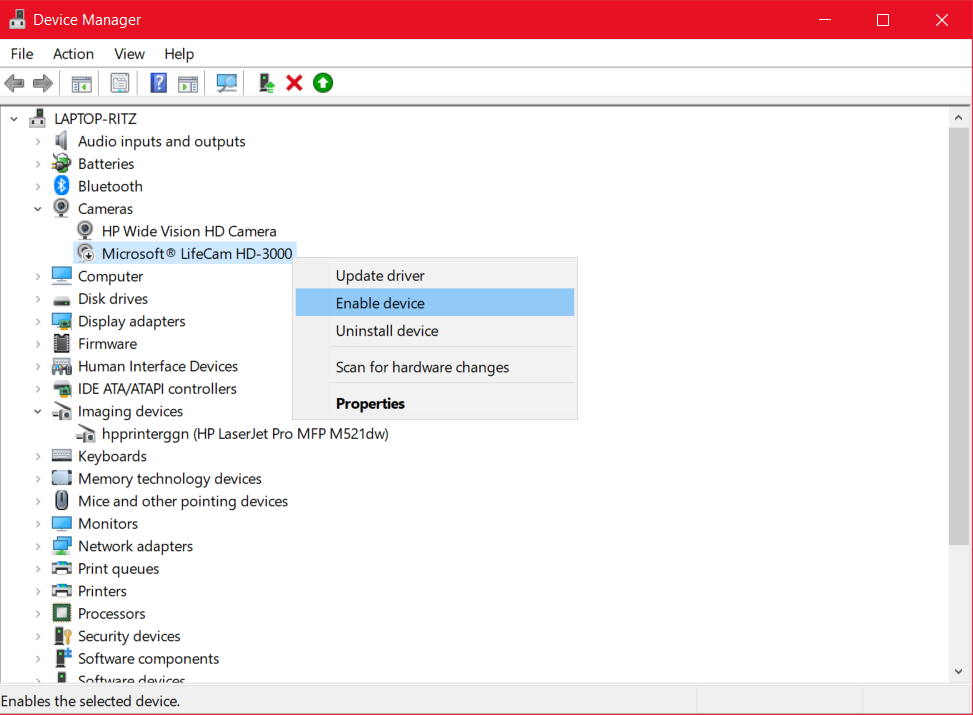Select the Disk drives label
The width and height of the screenshot is (973, 715).
coord(113,299)
